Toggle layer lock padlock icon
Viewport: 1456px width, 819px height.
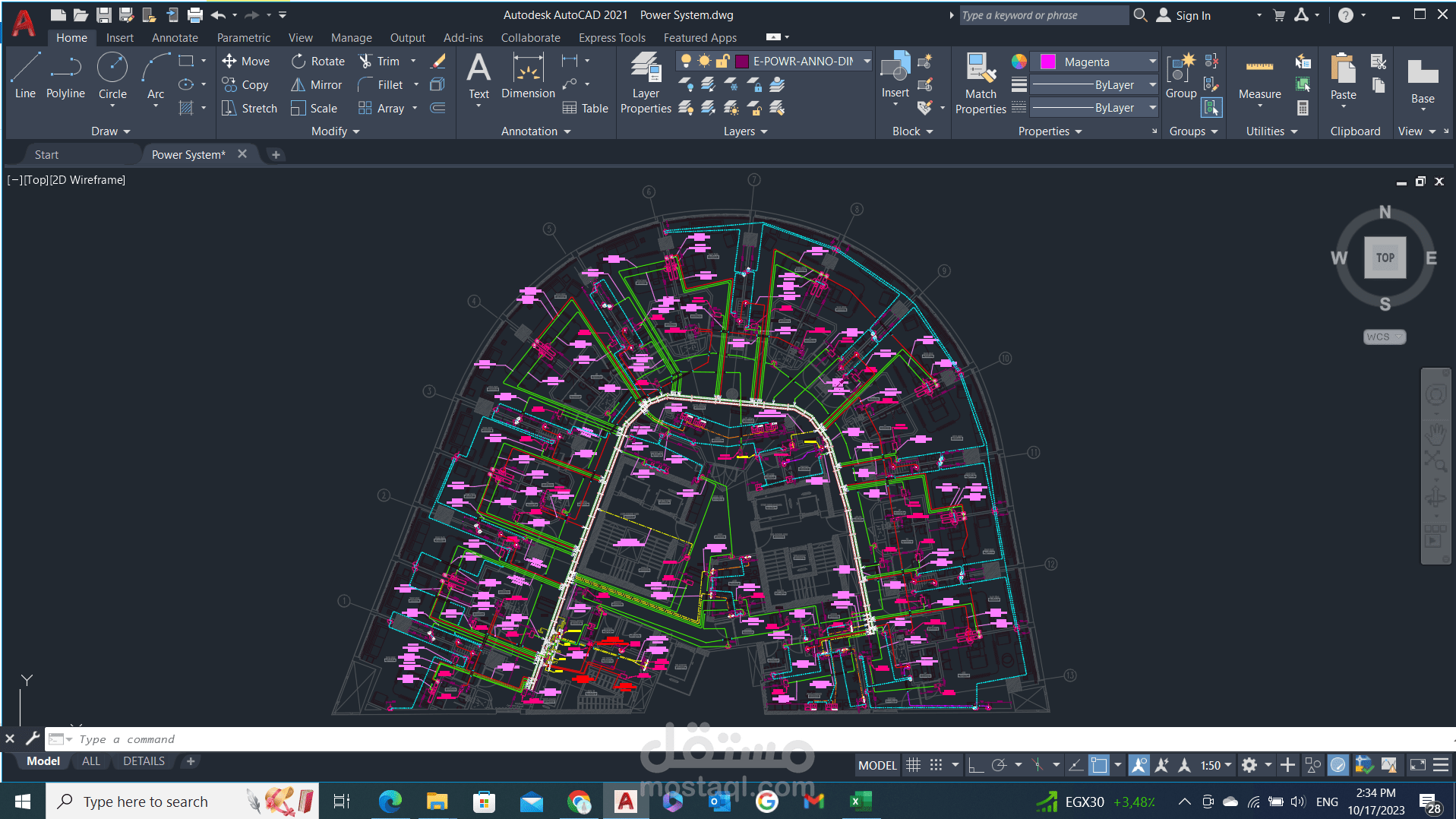click(x=722, y=62)
